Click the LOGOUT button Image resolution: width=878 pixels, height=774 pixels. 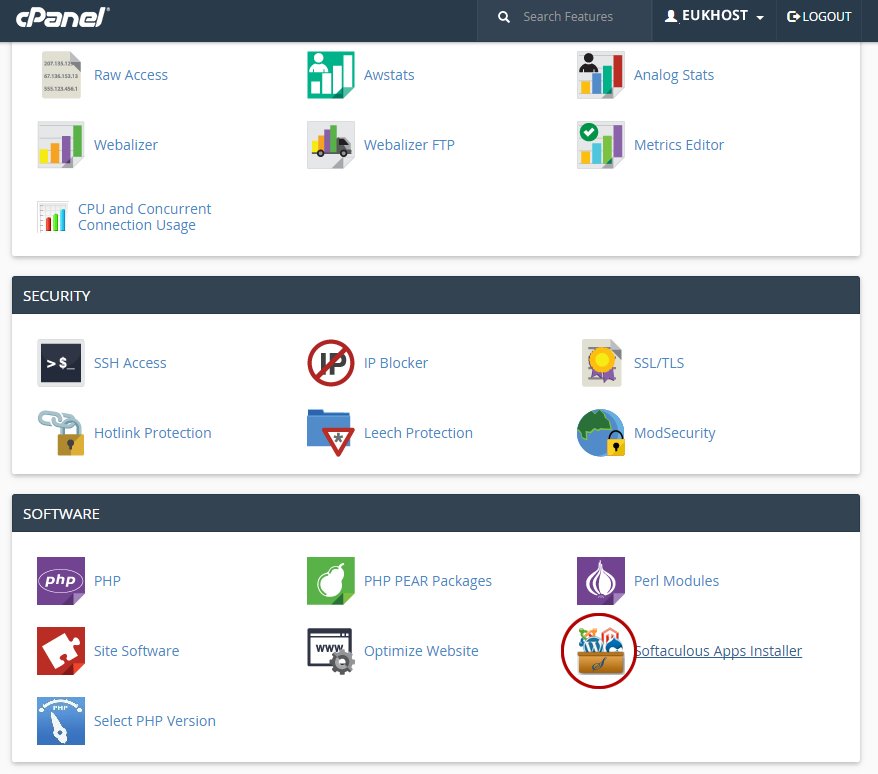coord(819,17)
